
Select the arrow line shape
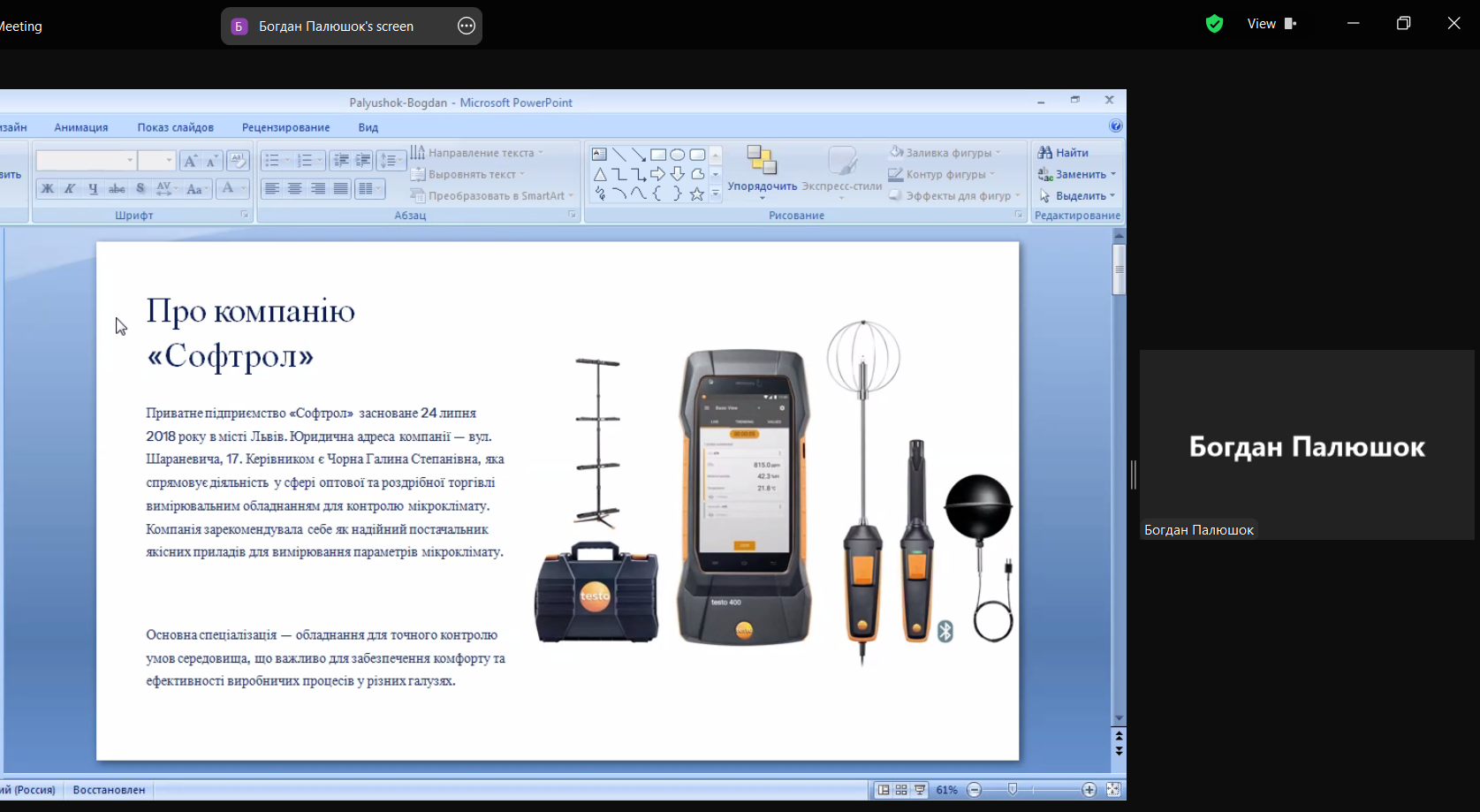pyautogui.click(x=638, y=154)
